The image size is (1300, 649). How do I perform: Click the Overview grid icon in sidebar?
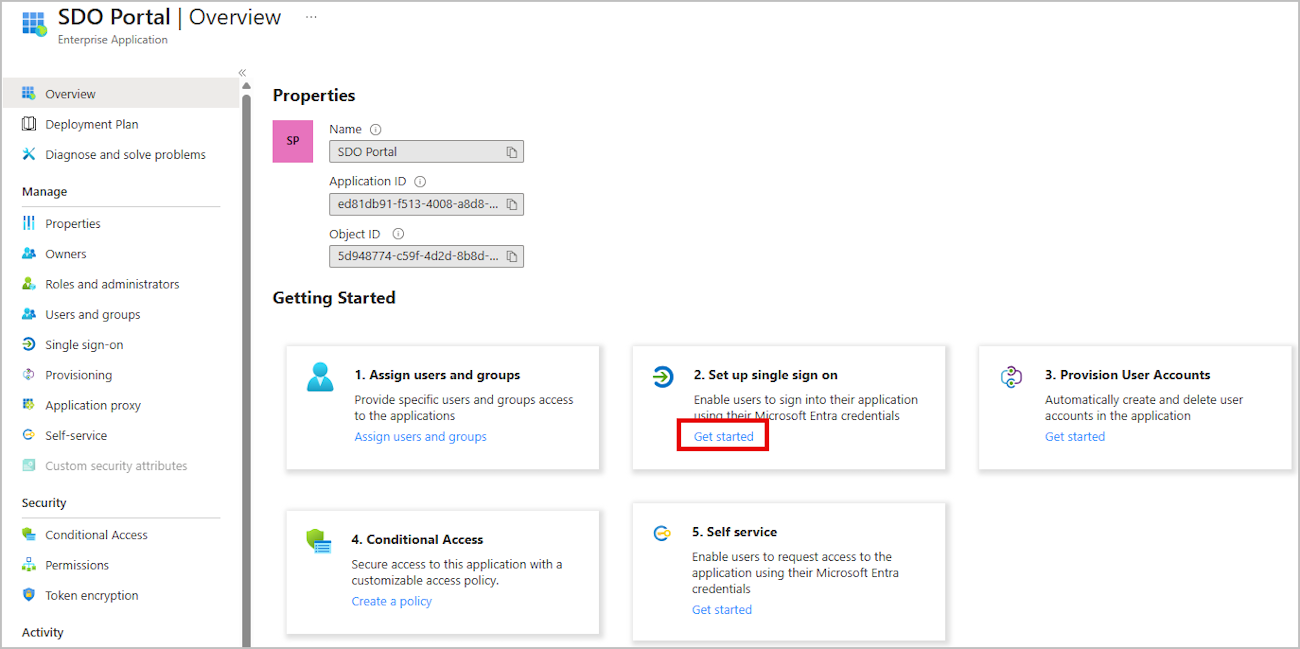[28, 94]
